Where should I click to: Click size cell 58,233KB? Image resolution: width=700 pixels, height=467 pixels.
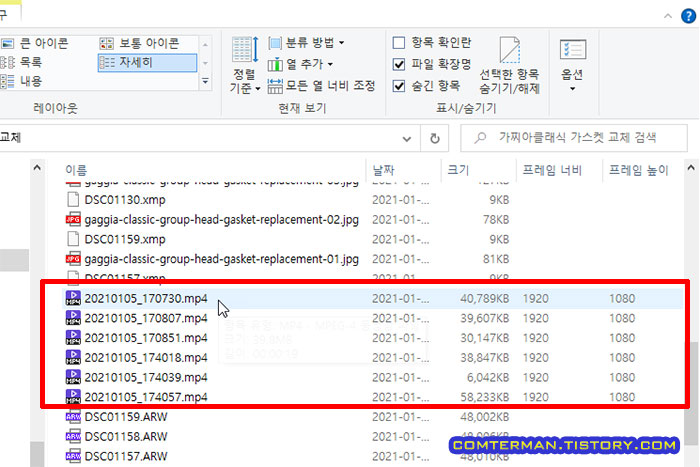pos(484,397)
